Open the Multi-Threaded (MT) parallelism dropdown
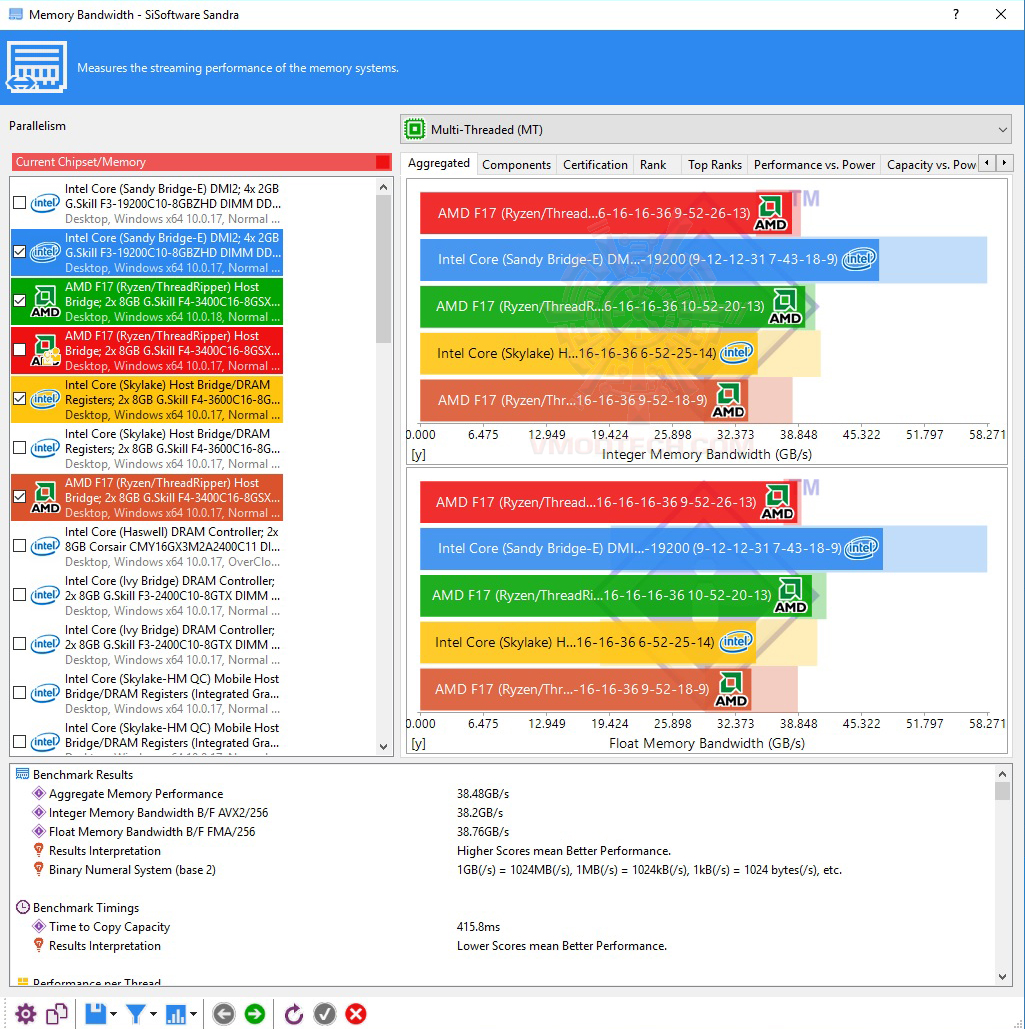 (705, 129)
